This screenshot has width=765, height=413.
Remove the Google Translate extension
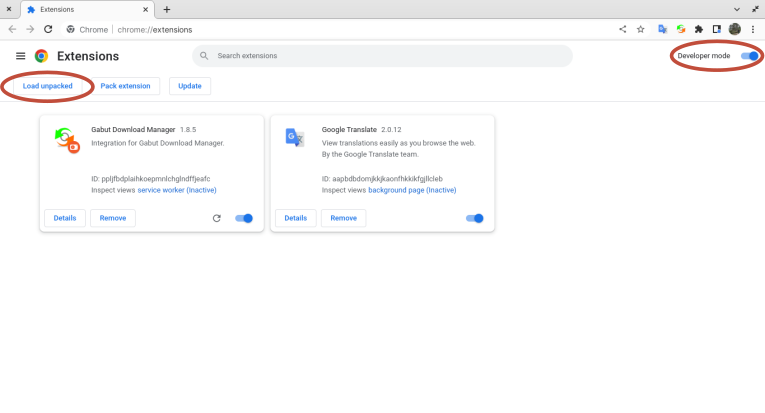[x=343, y=218]
